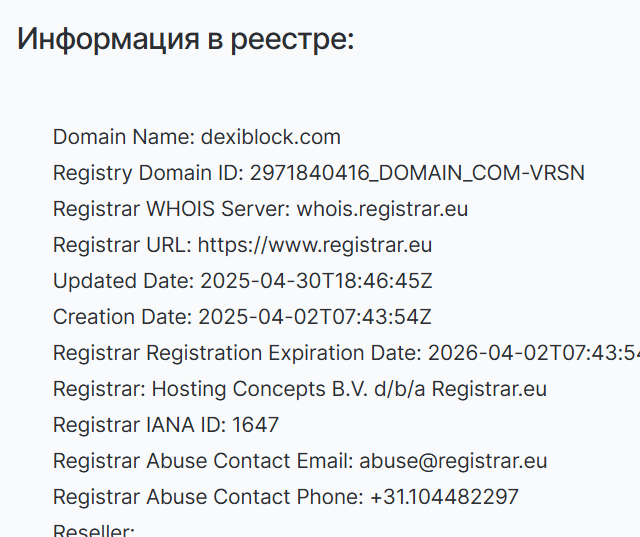Open the https://www.registrar.eu URL

pos(315,245)
